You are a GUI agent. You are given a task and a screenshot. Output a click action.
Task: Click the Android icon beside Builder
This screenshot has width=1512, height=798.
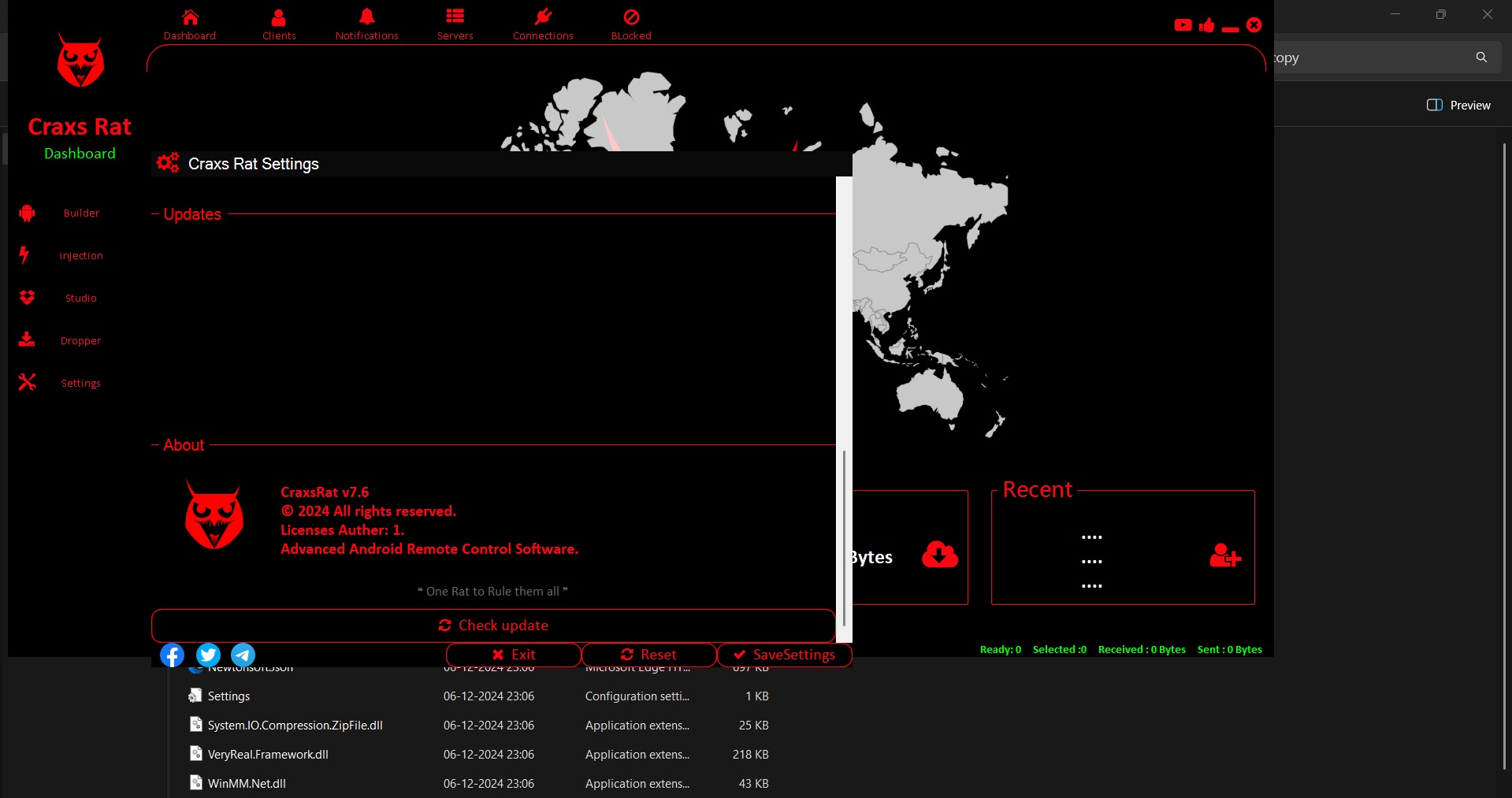(x=27, y=213)
